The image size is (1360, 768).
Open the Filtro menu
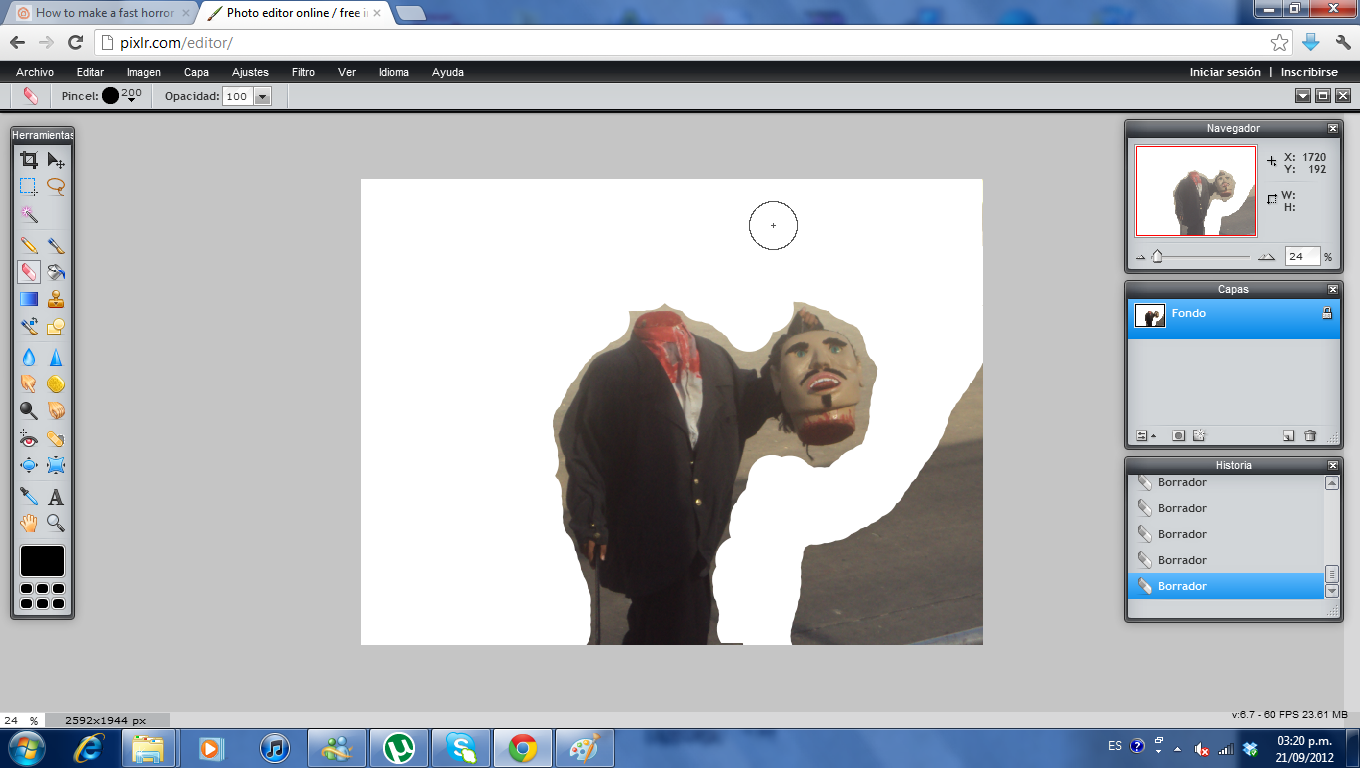coord(303,72)
